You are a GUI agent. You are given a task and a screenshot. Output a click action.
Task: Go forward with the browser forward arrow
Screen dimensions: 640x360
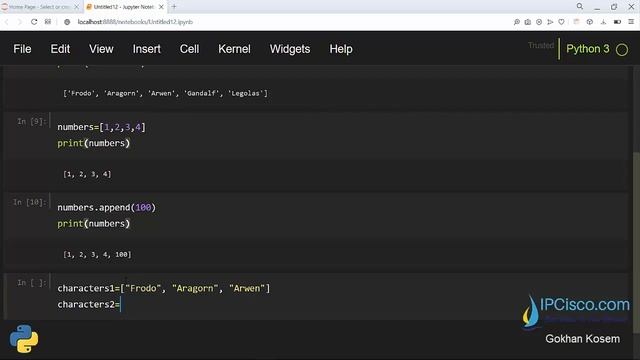point(20,22)
